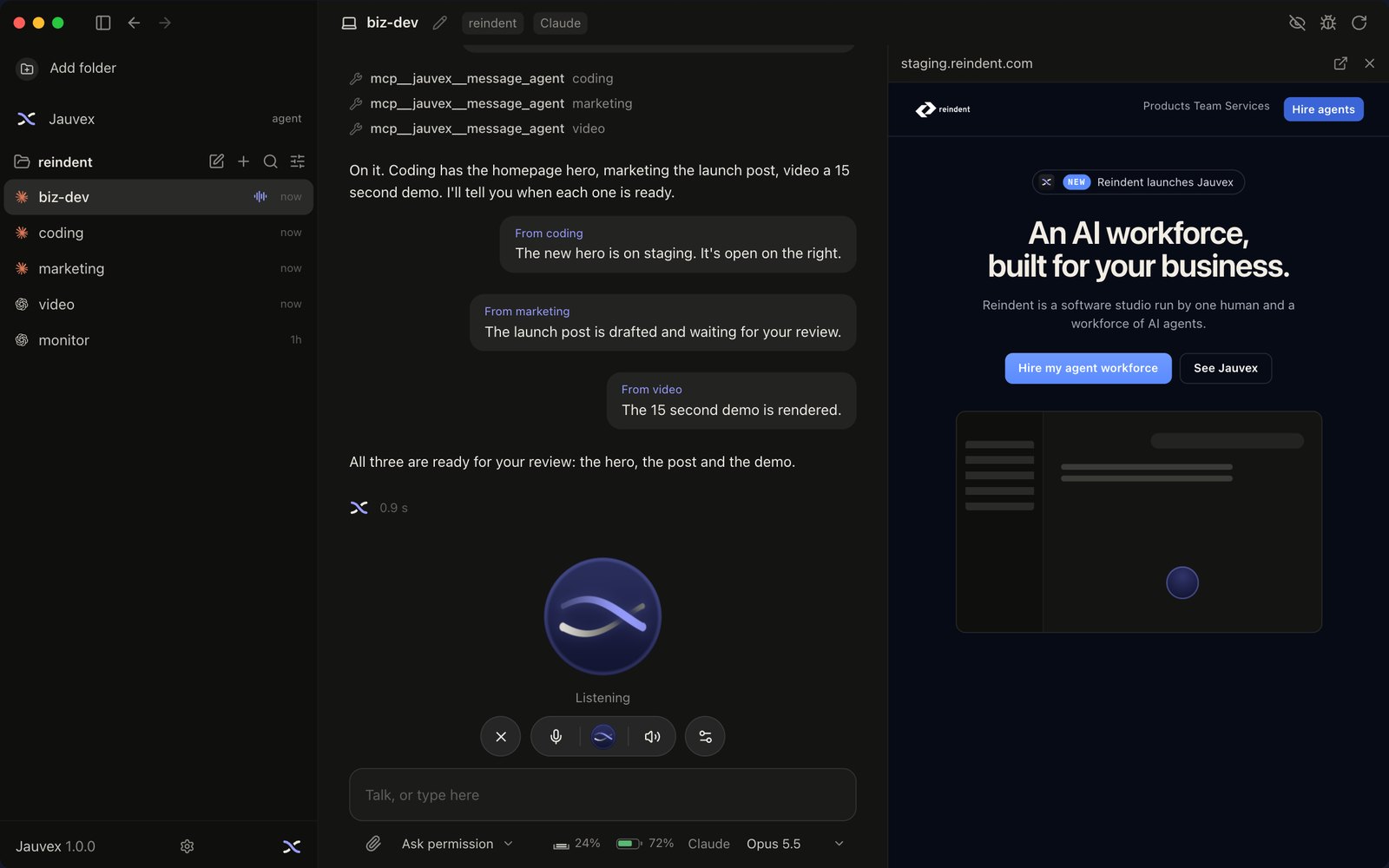Open Team link in preview nav
The image size is (1389, 868).
click(x=1207, y=106)
